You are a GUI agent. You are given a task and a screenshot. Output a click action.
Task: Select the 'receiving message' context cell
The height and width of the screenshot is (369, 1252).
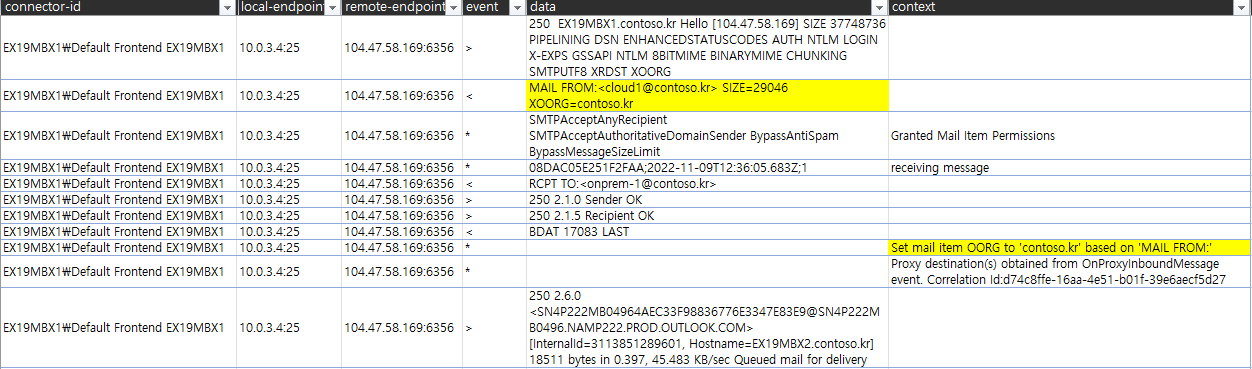click(1069, 167)
